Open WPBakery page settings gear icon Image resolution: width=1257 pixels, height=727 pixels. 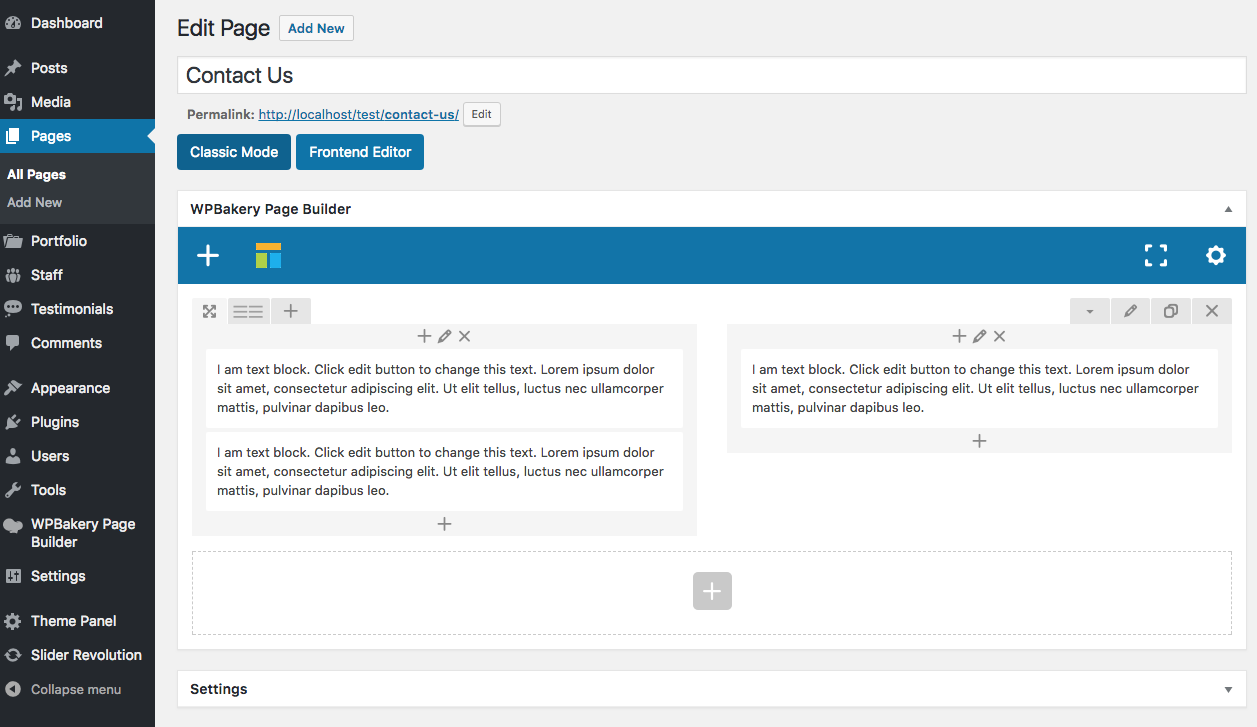(1216, 255)
